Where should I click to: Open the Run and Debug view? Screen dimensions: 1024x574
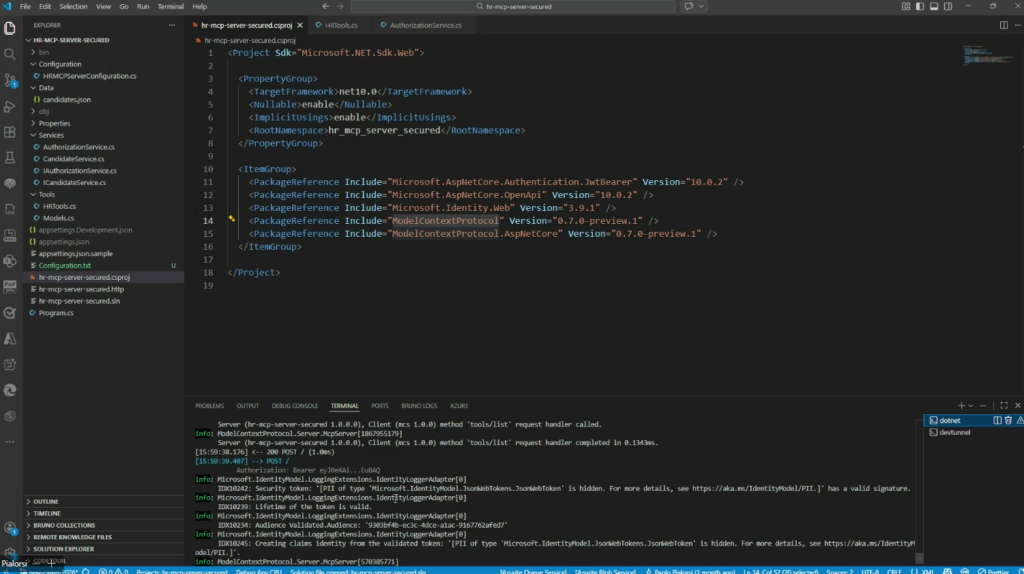pyautogui.click(x=11, y=107)
